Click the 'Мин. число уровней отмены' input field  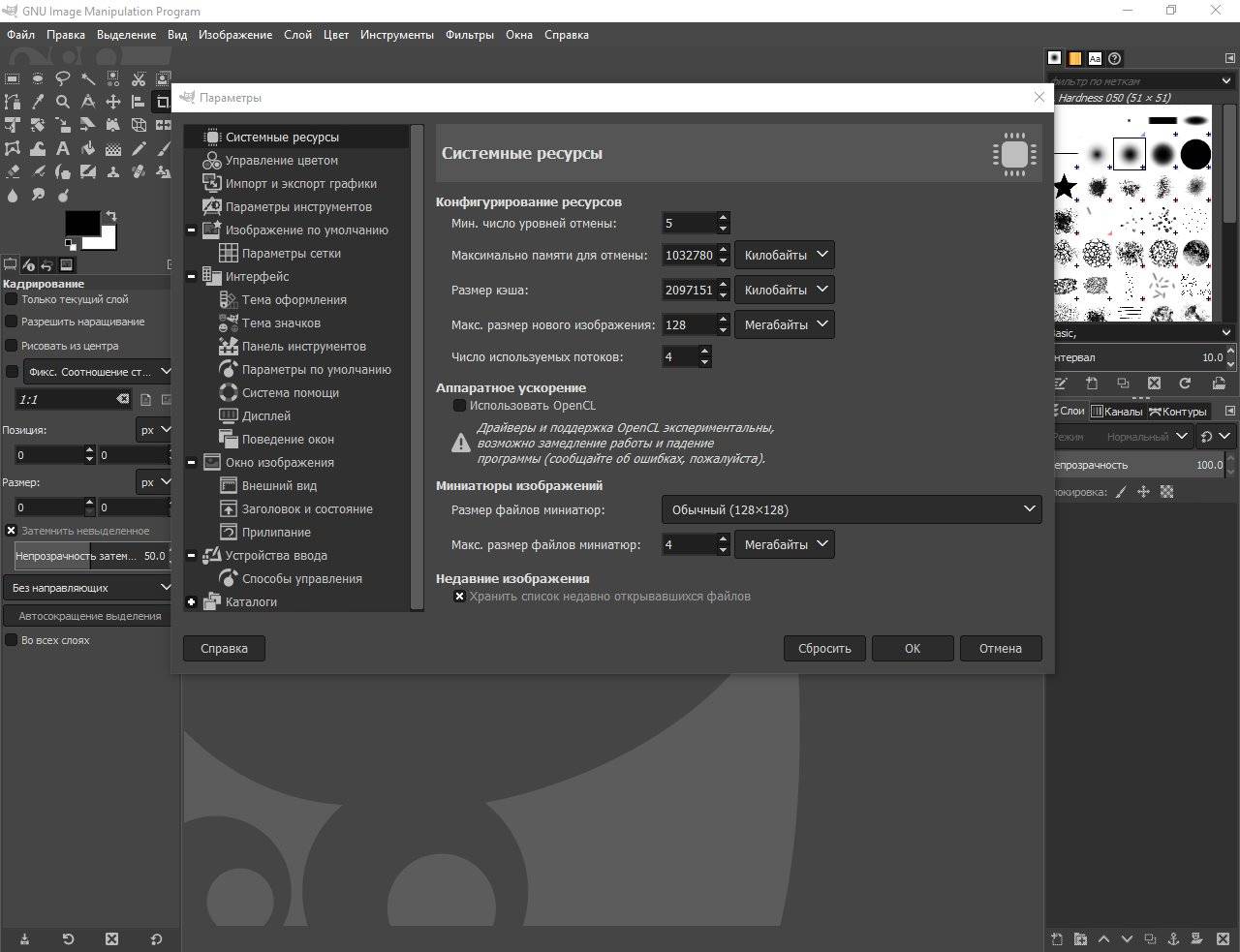pos(689,223)
